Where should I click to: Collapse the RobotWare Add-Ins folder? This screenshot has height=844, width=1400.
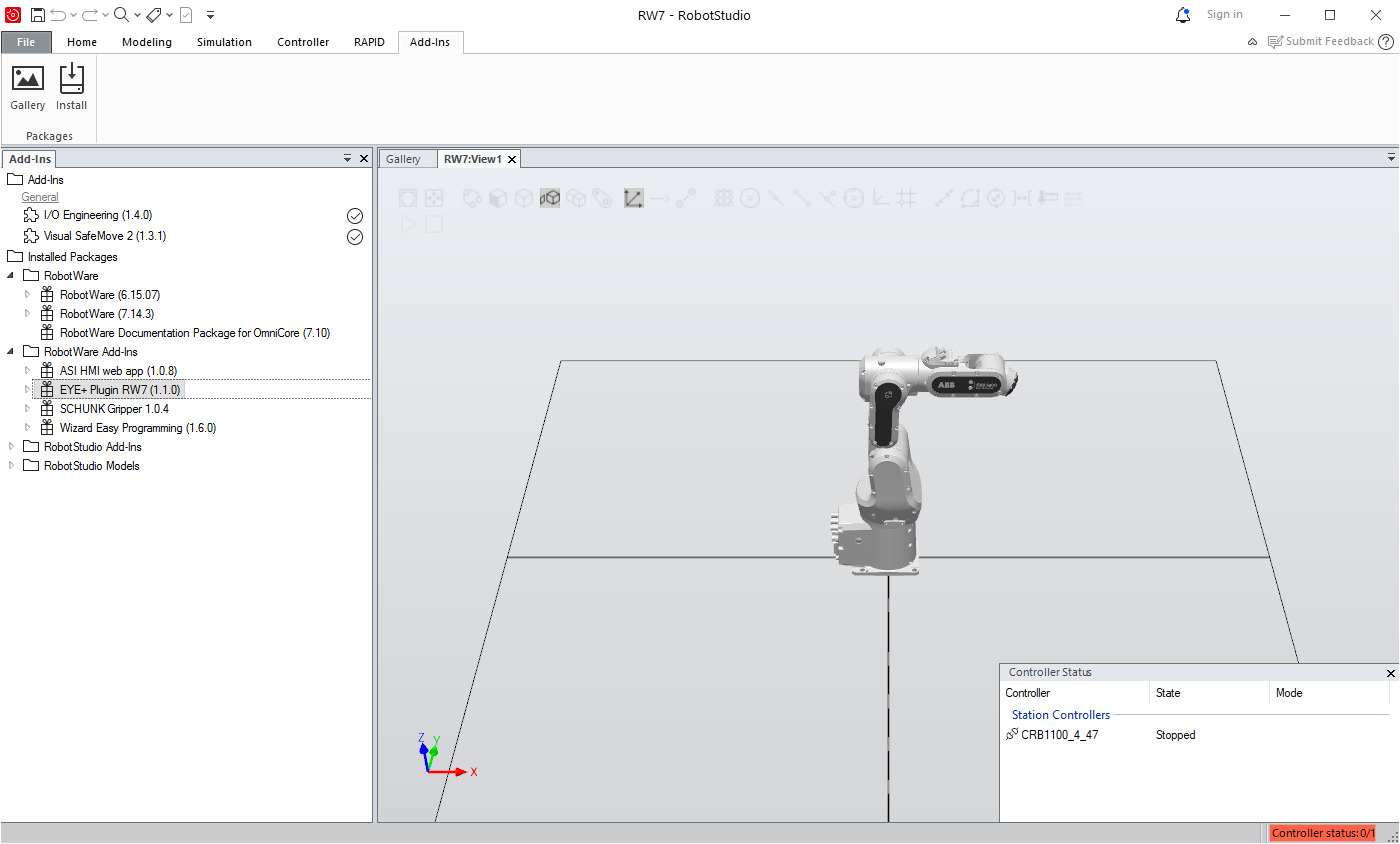pos(11,351)
